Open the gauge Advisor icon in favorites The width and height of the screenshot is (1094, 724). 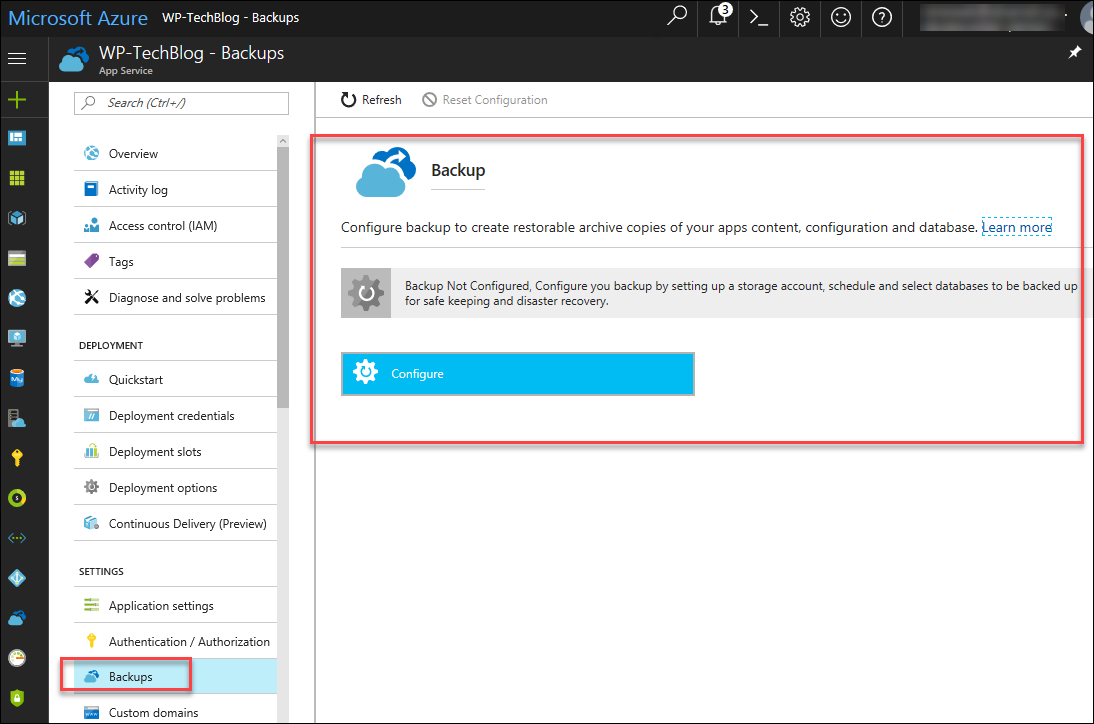click(x=17, y=658)
